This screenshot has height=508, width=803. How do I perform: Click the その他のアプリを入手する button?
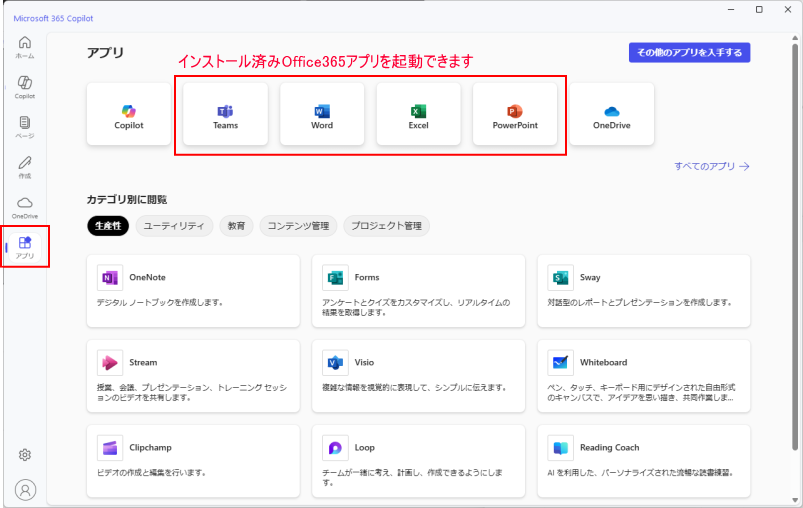coord(689,52)
